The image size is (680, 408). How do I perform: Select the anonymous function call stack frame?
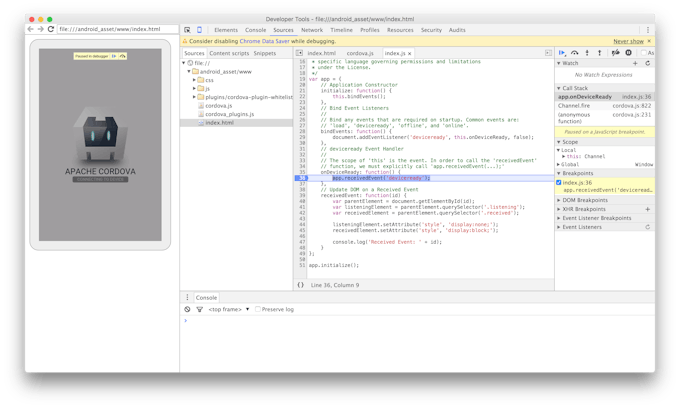pos(605,118)
